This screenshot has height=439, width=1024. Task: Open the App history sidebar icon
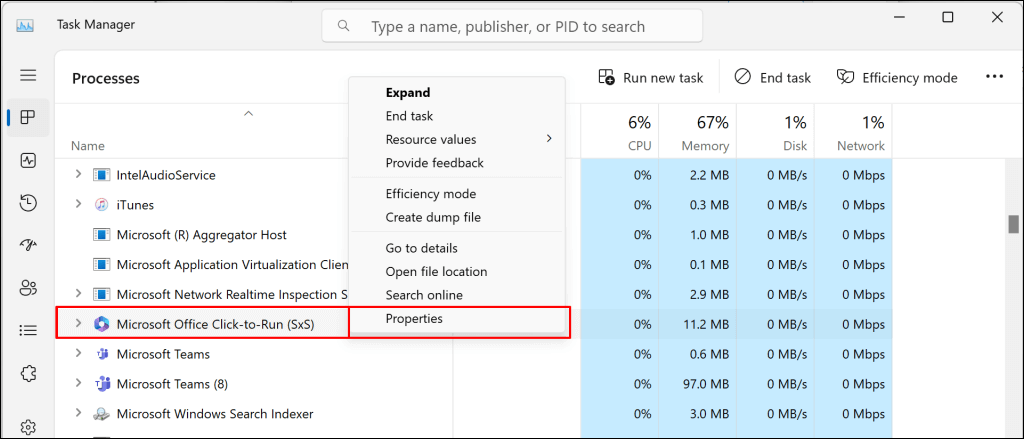[28, 203]
